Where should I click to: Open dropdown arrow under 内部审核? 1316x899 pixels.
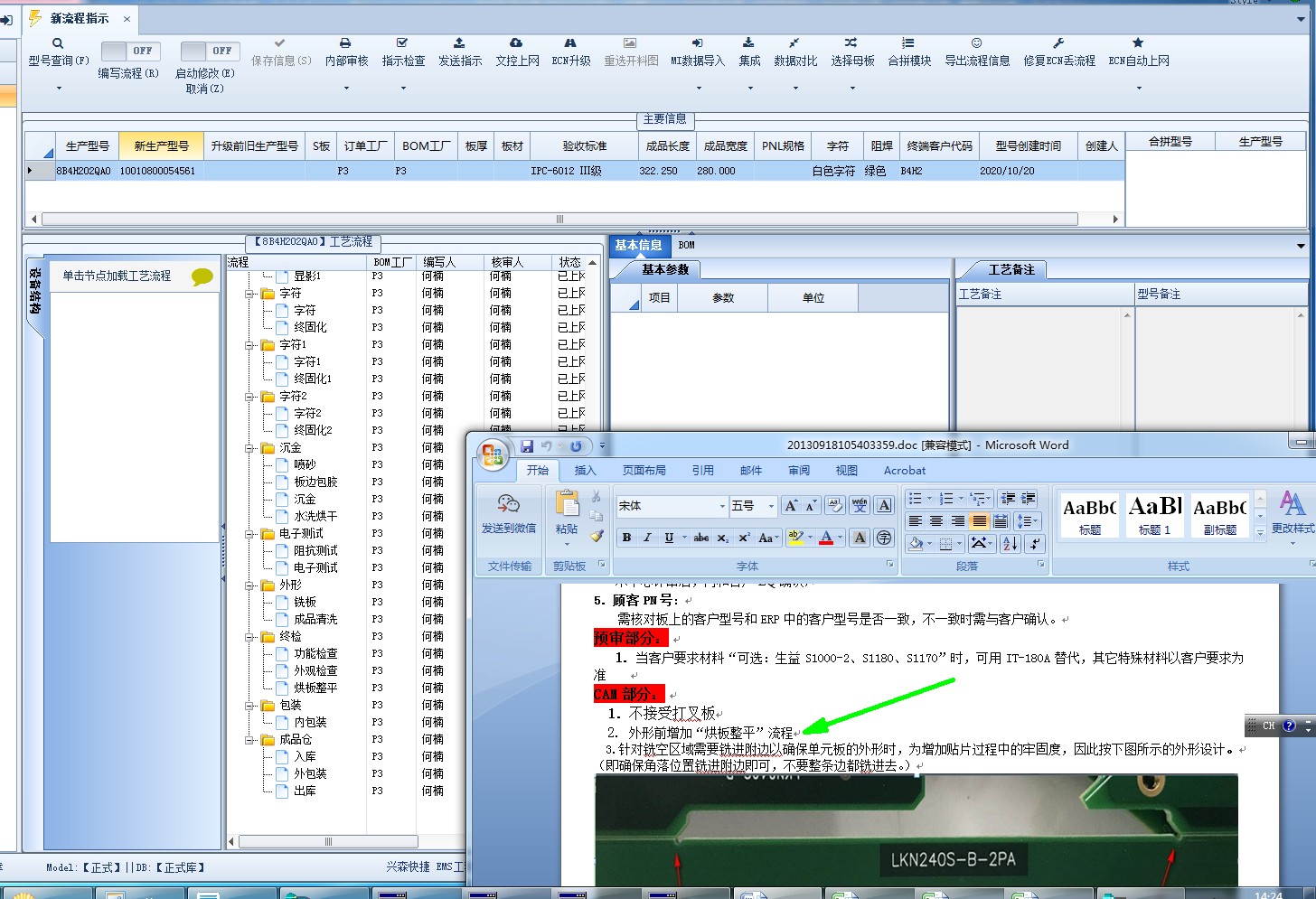(x=346, y=88)
